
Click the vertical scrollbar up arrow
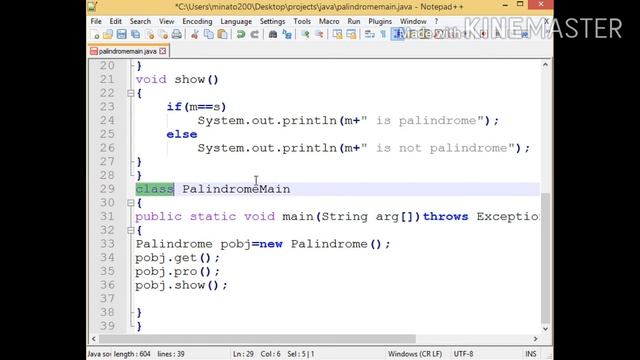(x=545, y=64)
